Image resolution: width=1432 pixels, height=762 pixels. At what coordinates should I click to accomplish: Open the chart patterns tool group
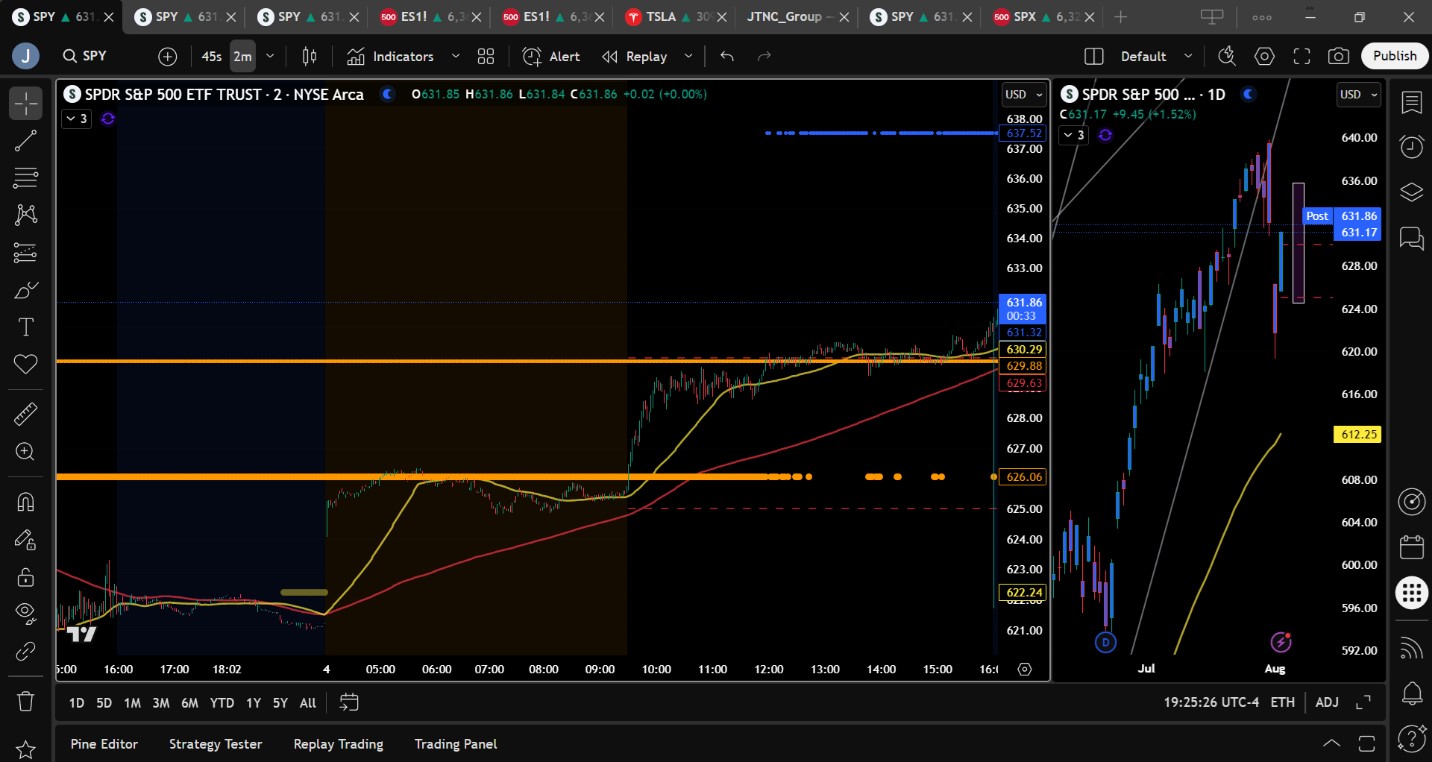click(26, 215)
